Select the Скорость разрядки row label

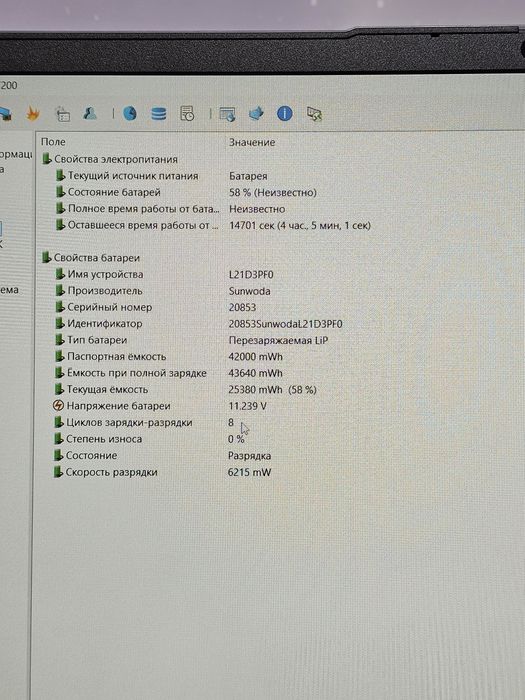[x=112, y=472]
